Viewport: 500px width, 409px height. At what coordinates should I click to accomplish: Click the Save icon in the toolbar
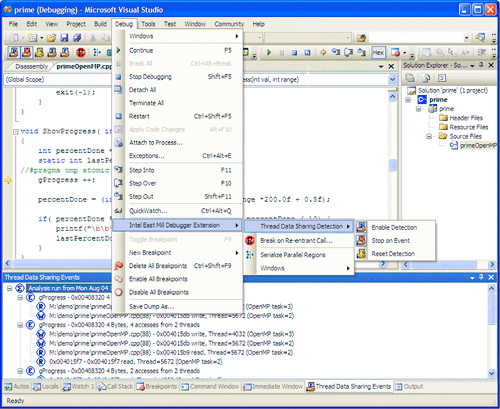64,38
